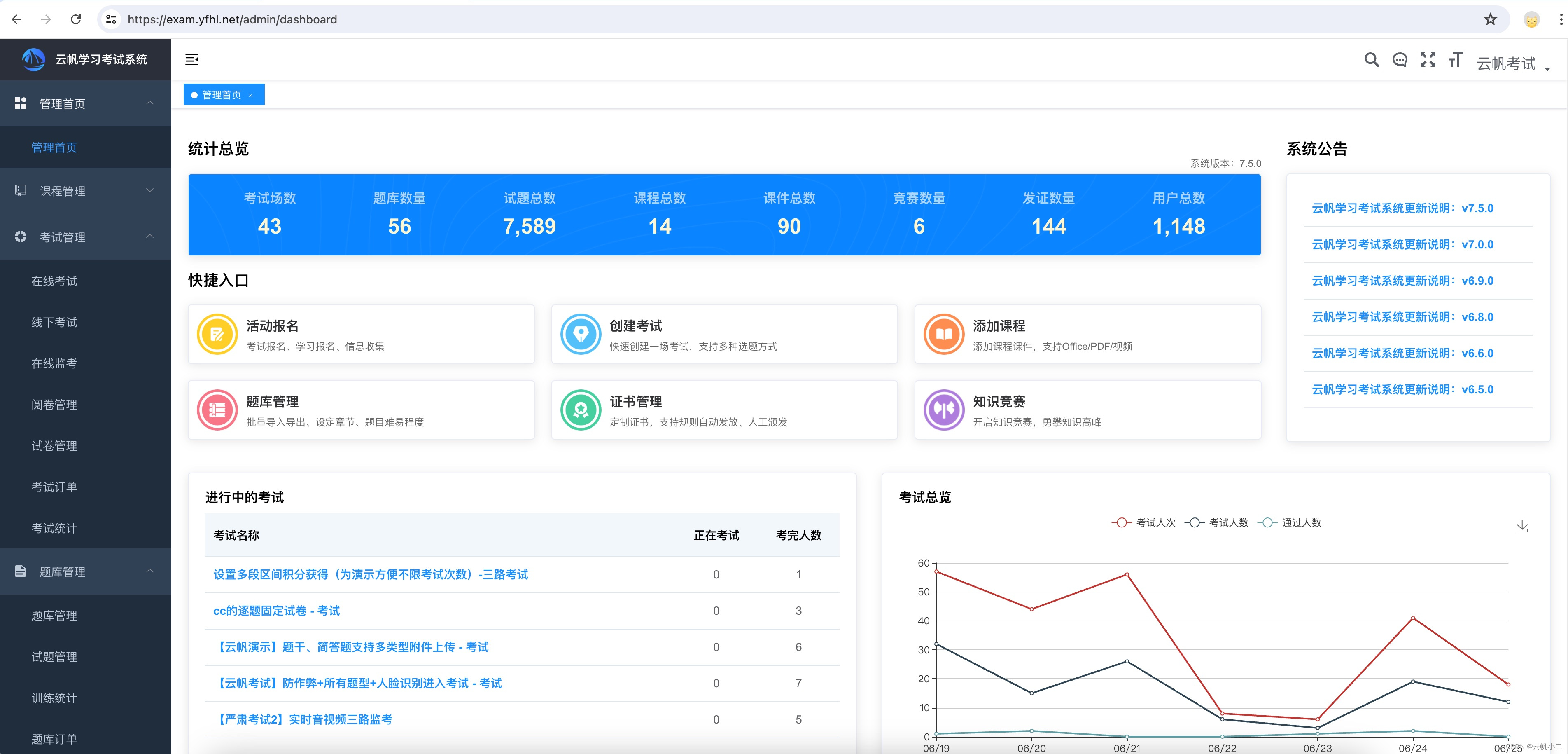This screenshot has width=1568, height=754.
Task: Switch to the 管理首页 page tab
Action: pyautogui.click(x=221, y=95)
